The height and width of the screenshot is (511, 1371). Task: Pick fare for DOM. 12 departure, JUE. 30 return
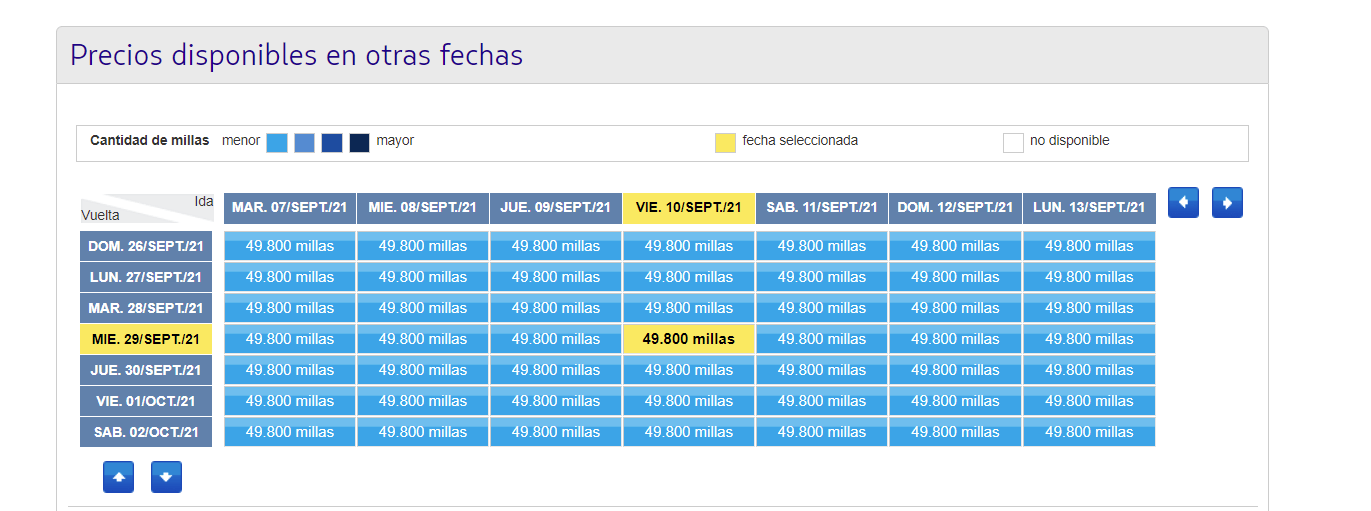click(955, 370)
